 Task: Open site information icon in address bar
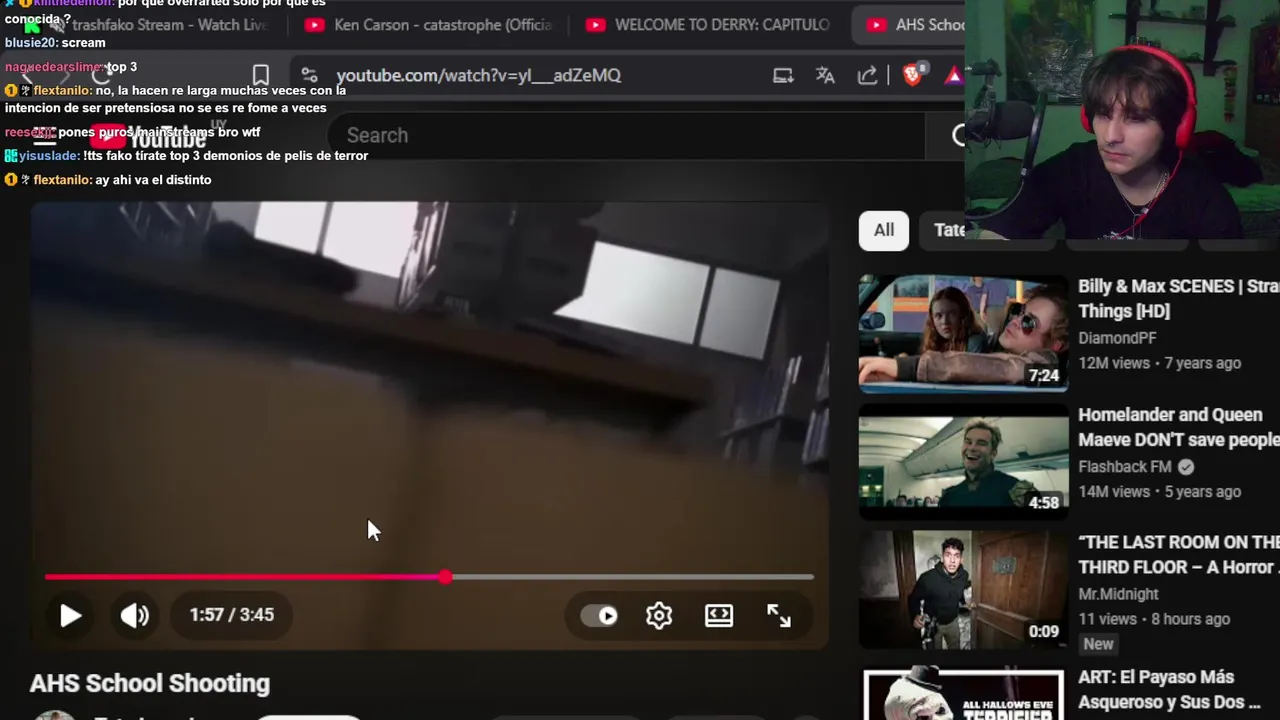pos(310,75)
